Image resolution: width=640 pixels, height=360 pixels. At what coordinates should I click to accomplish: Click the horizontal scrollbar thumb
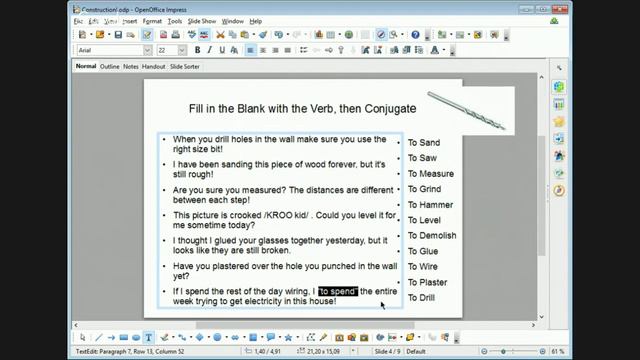(x=305, y=325)
